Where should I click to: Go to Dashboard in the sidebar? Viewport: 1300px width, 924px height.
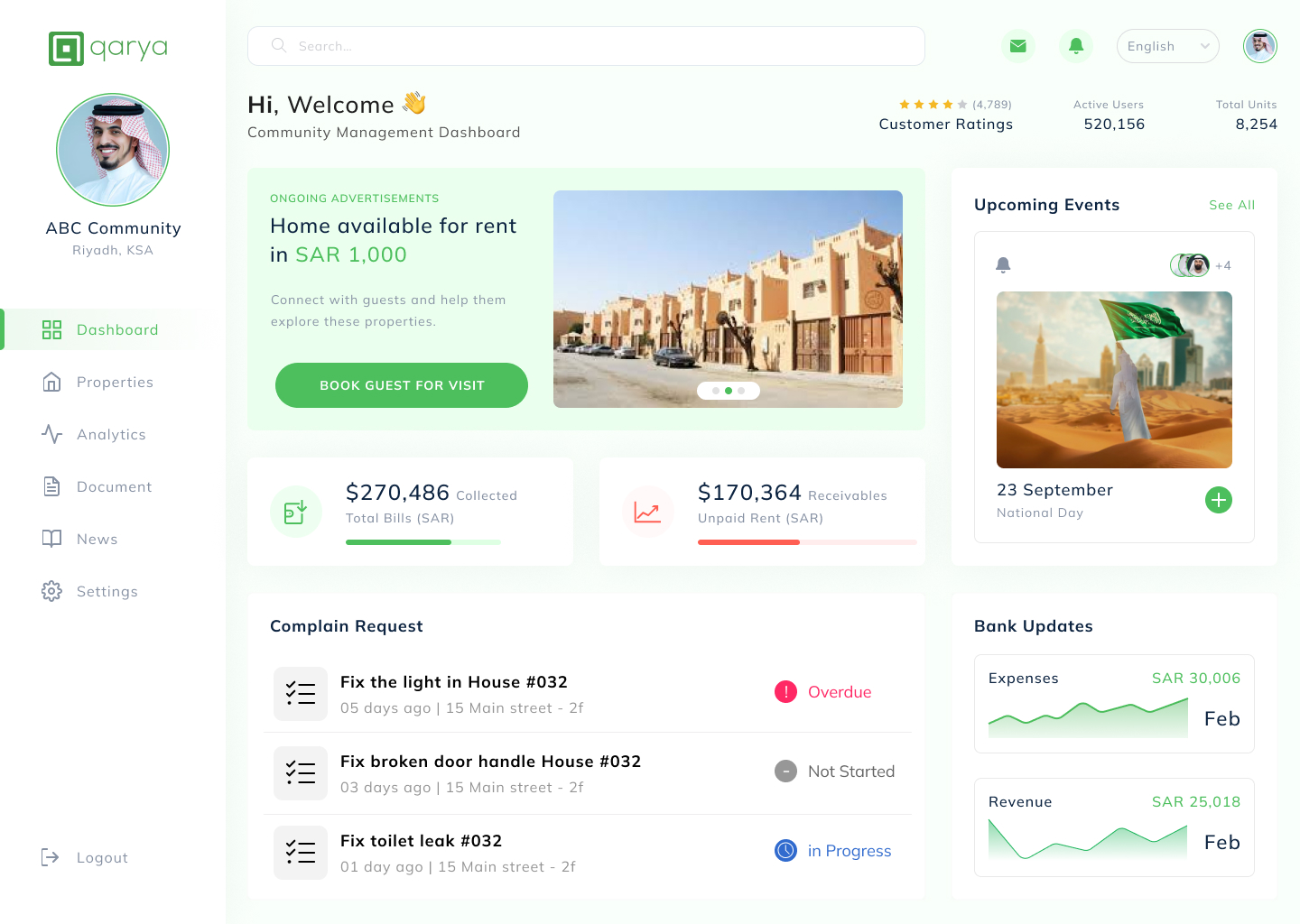113,330
